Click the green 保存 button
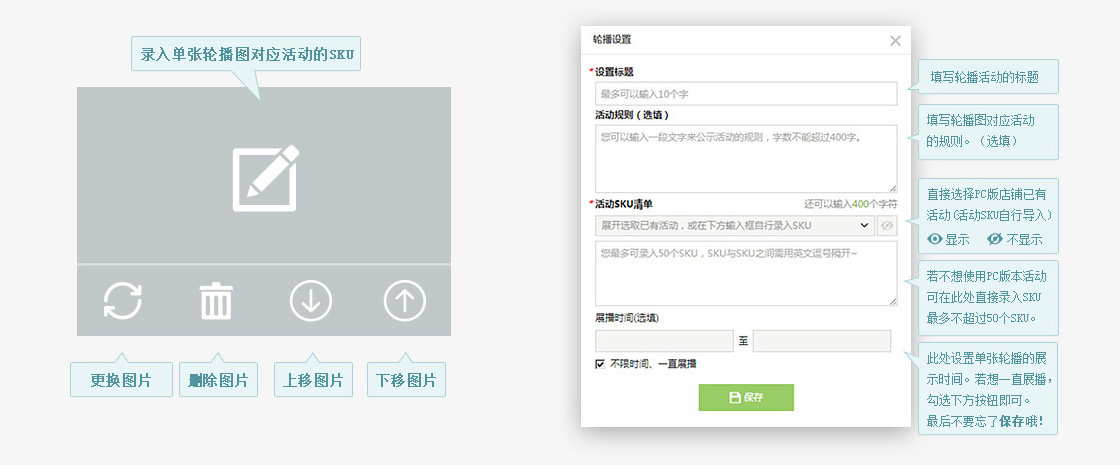Screen dimensions: 1120x465 point(746,397)
